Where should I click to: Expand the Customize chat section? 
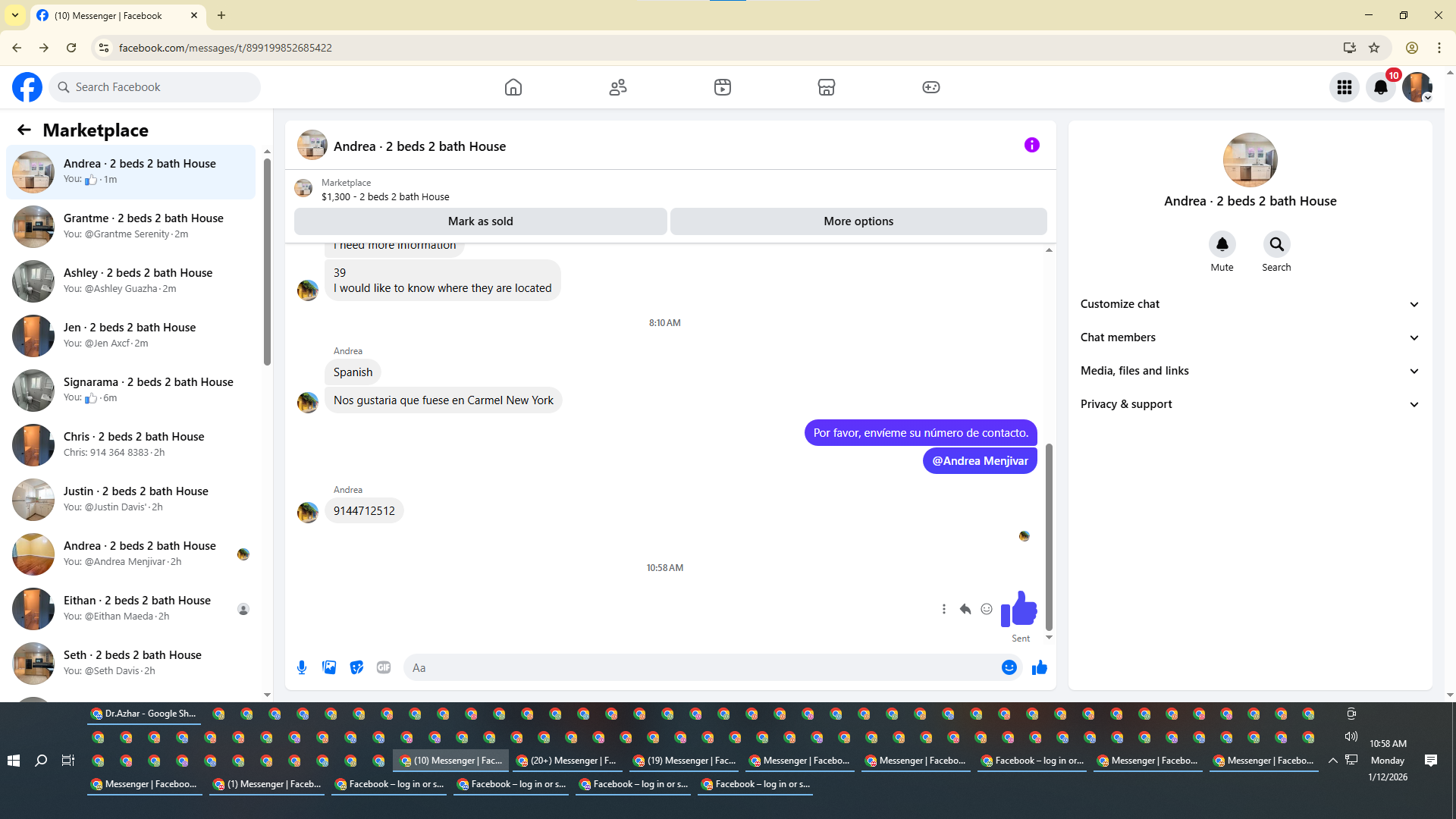tap(1250, 304)
